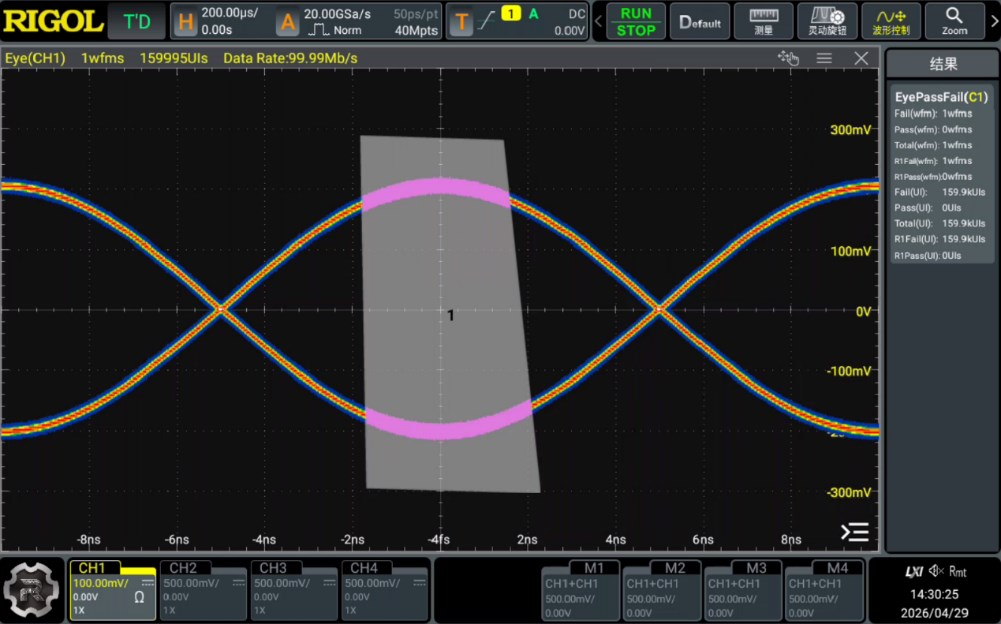
Task: Click the Data Rate:99.99Mb/s readout
Action: tap(290, 58)
